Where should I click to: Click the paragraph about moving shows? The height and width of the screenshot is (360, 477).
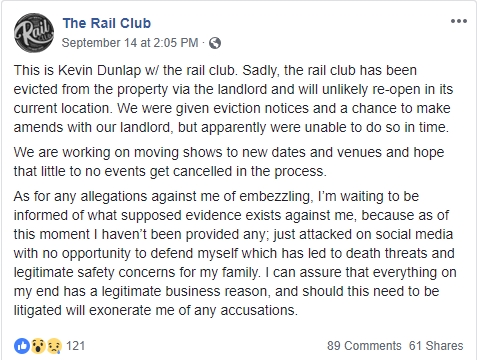[229, 162]
